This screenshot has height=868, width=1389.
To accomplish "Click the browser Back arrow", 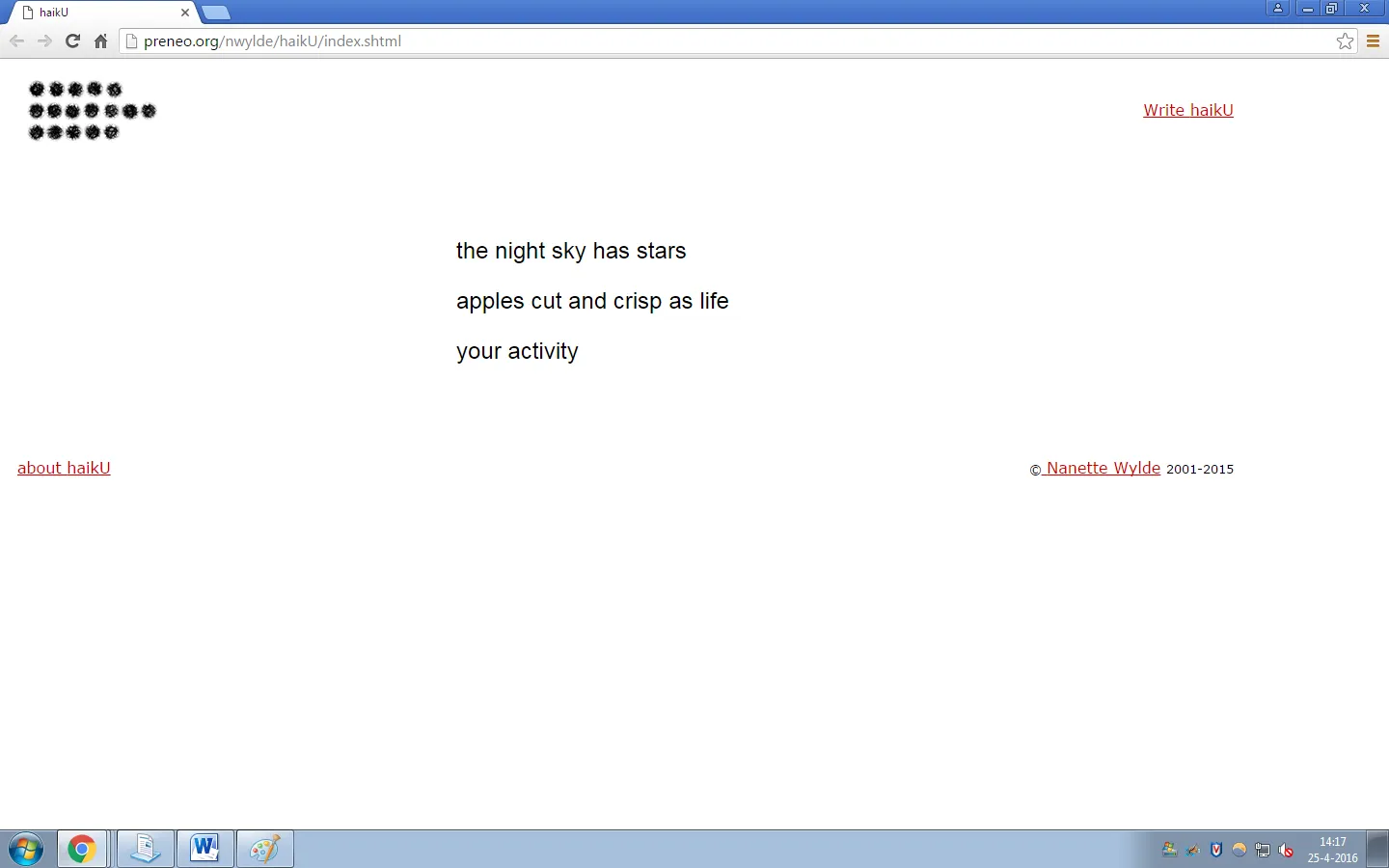I will tap(16, 41).
